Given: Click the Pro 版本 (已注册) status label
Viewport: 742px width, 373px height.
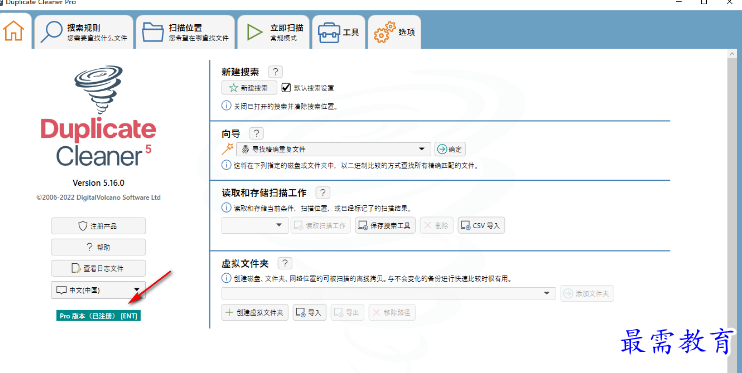Looking at the screenshot, I should (x=98, y=316).
